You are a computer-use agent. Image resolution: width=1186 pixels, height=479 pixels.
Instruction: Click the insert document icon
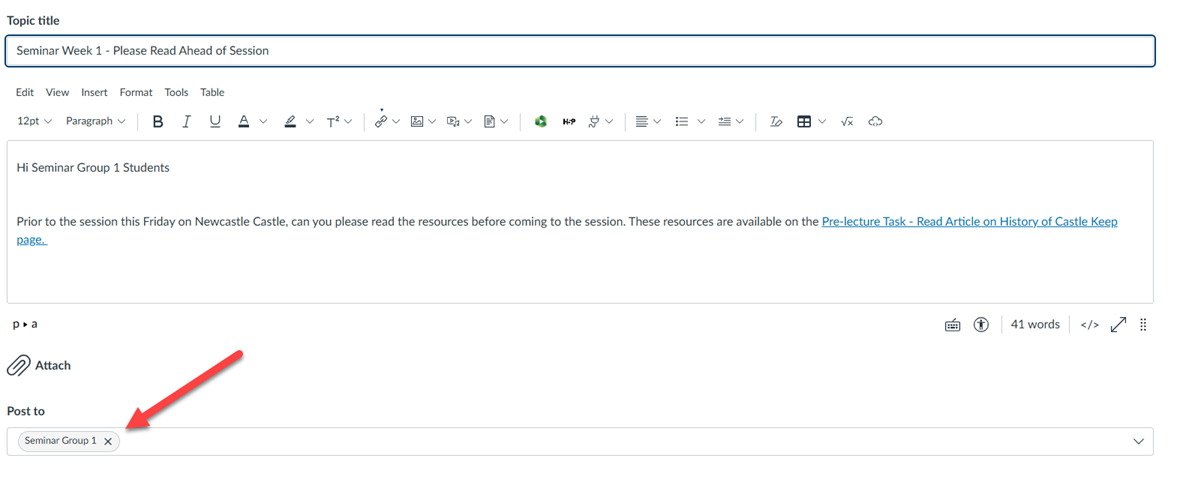(x=489, y=121)
